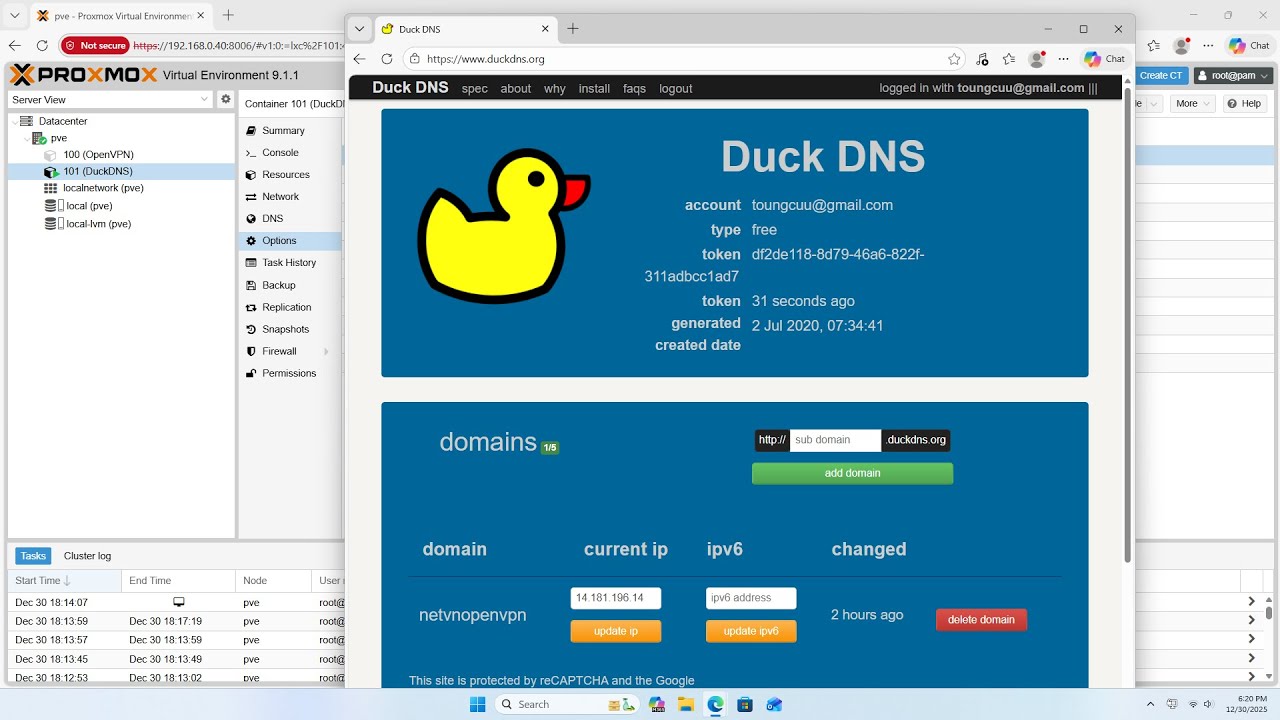
Task: Click the Not secure warning badge
Action: (x=95, y=45)
